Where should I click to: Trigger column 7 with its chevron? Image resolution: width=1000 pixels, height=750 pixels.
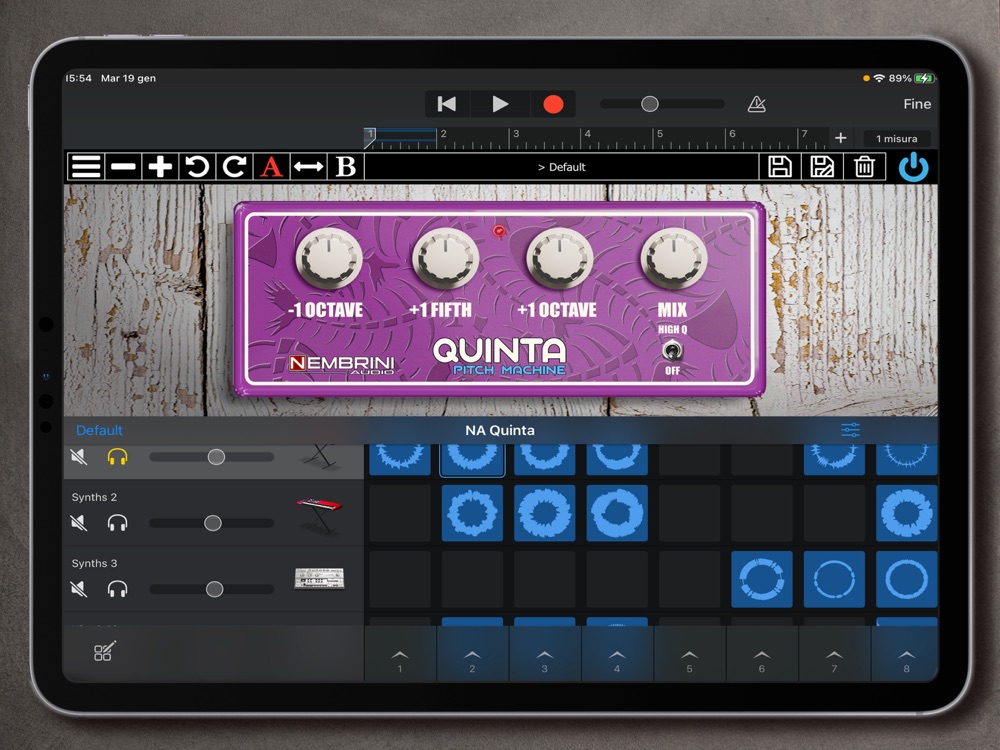coord(834,657)
